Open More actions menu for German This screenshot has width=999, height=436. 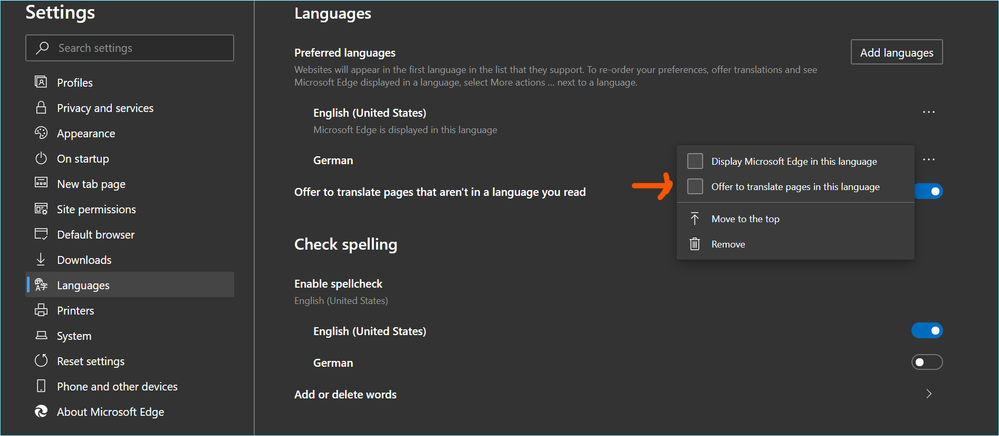[929, 159]
